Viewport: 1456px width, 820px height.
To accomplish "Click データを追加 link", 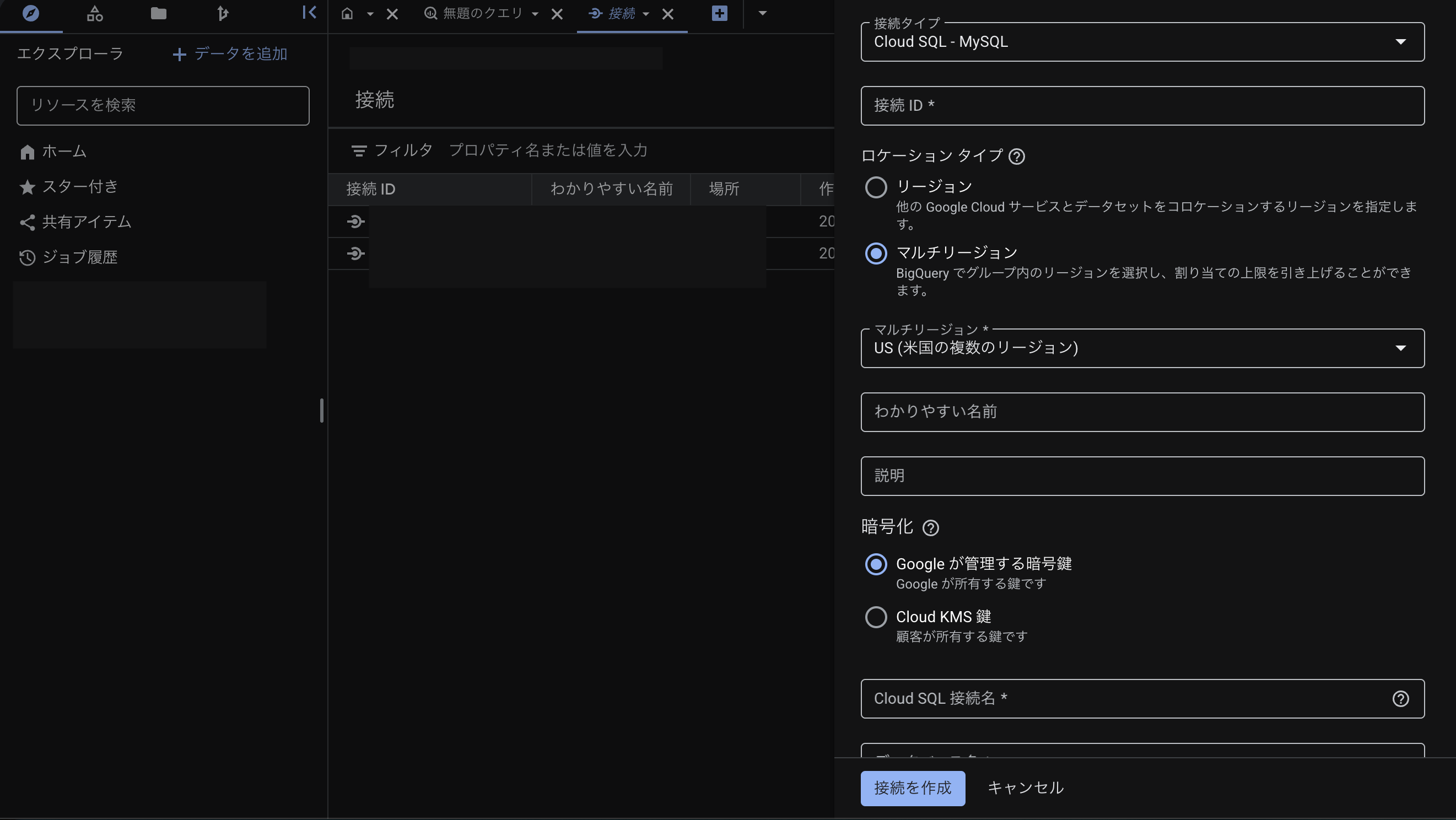I will (230, 53).
